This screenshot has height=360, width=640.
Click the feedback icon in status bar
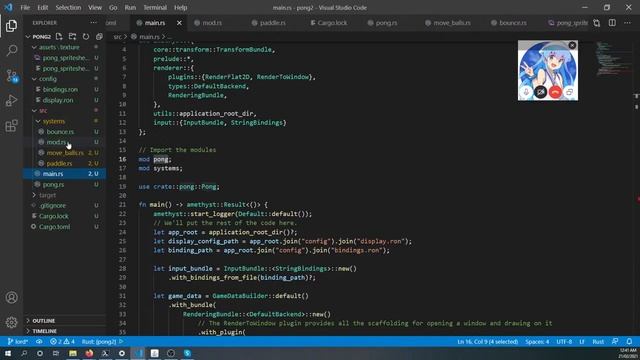(615, 342)
